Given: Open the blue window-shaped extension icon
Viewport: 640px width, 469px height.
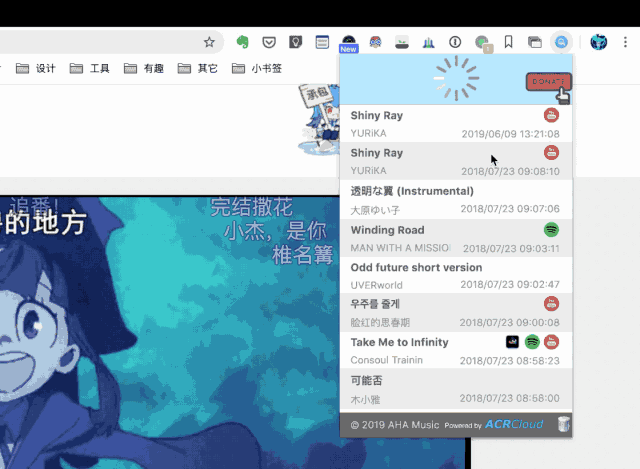Looking at the screenshot, I should tap(322, 42).
